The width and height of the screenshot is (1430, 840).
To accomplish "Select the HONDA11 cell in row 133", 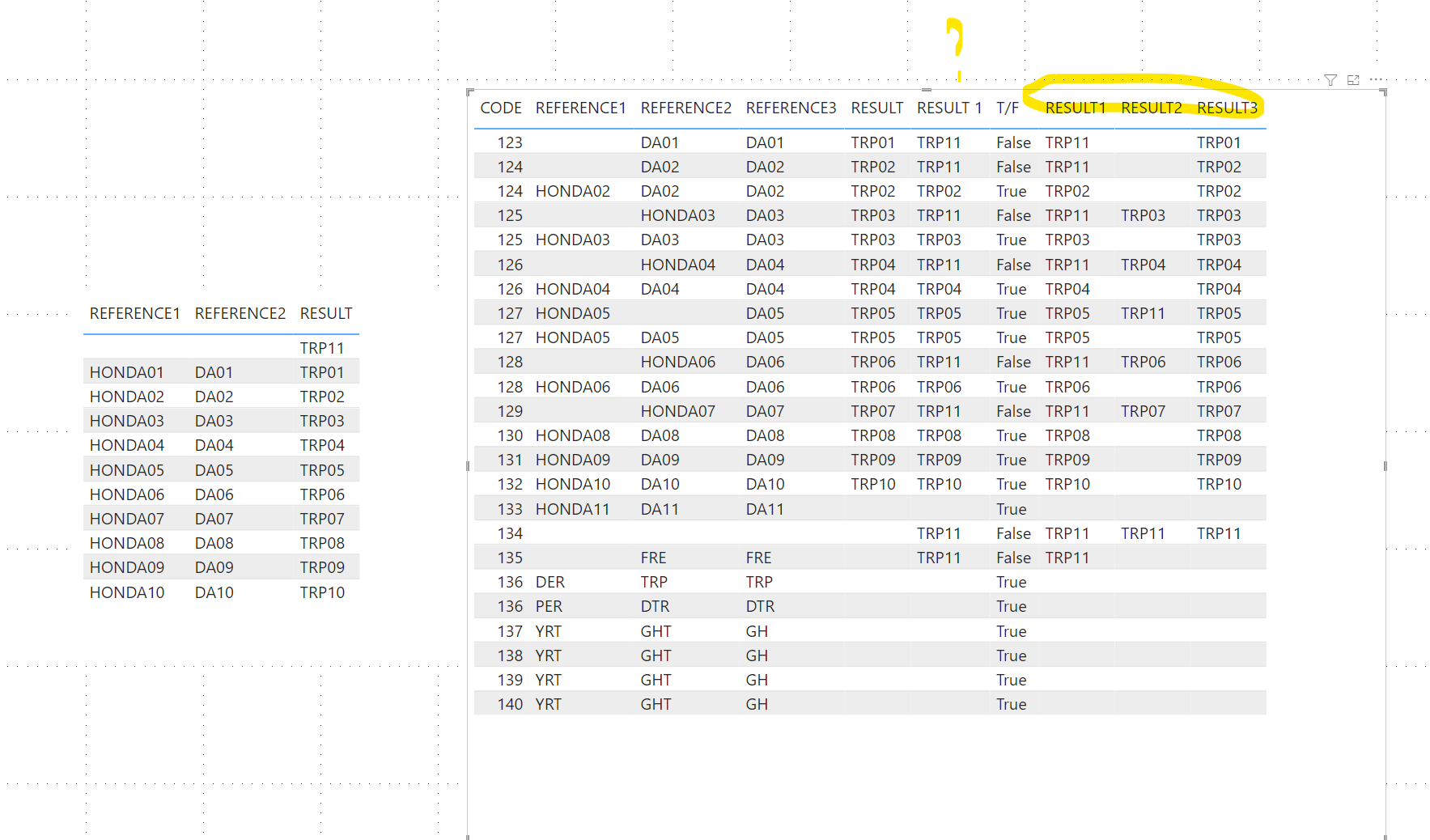I will [x=572, y=509].
